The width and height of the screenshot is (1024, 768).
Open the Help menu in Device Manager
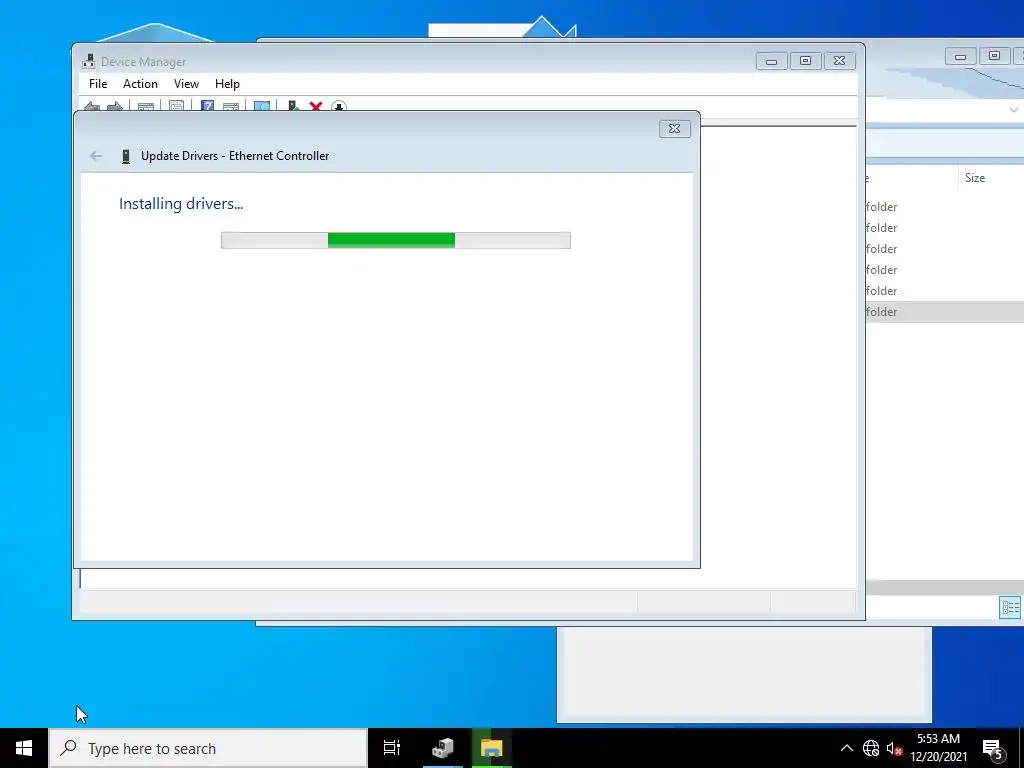coord(227,84)
